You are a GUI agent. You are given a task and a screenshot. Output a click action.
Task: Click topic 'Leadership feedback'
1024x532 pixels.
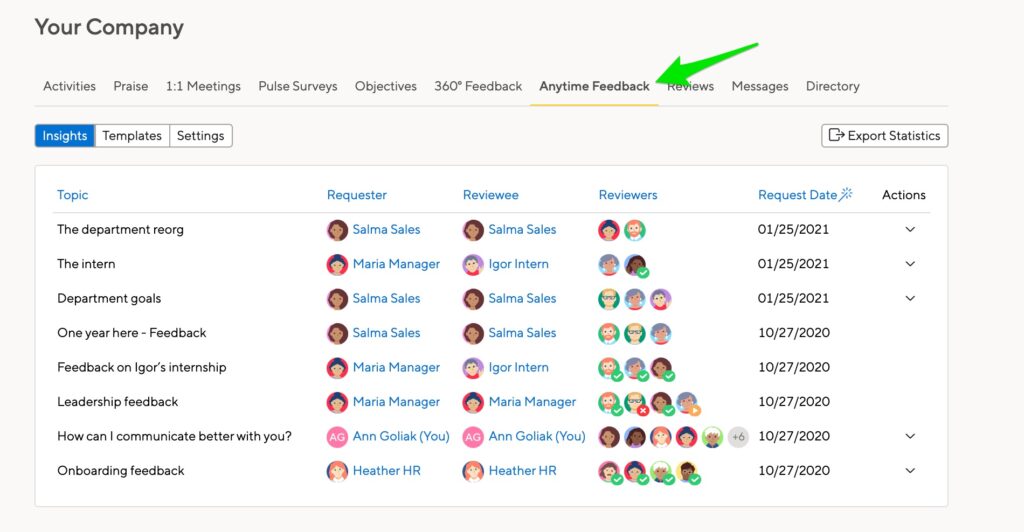(x=118, y=402)
